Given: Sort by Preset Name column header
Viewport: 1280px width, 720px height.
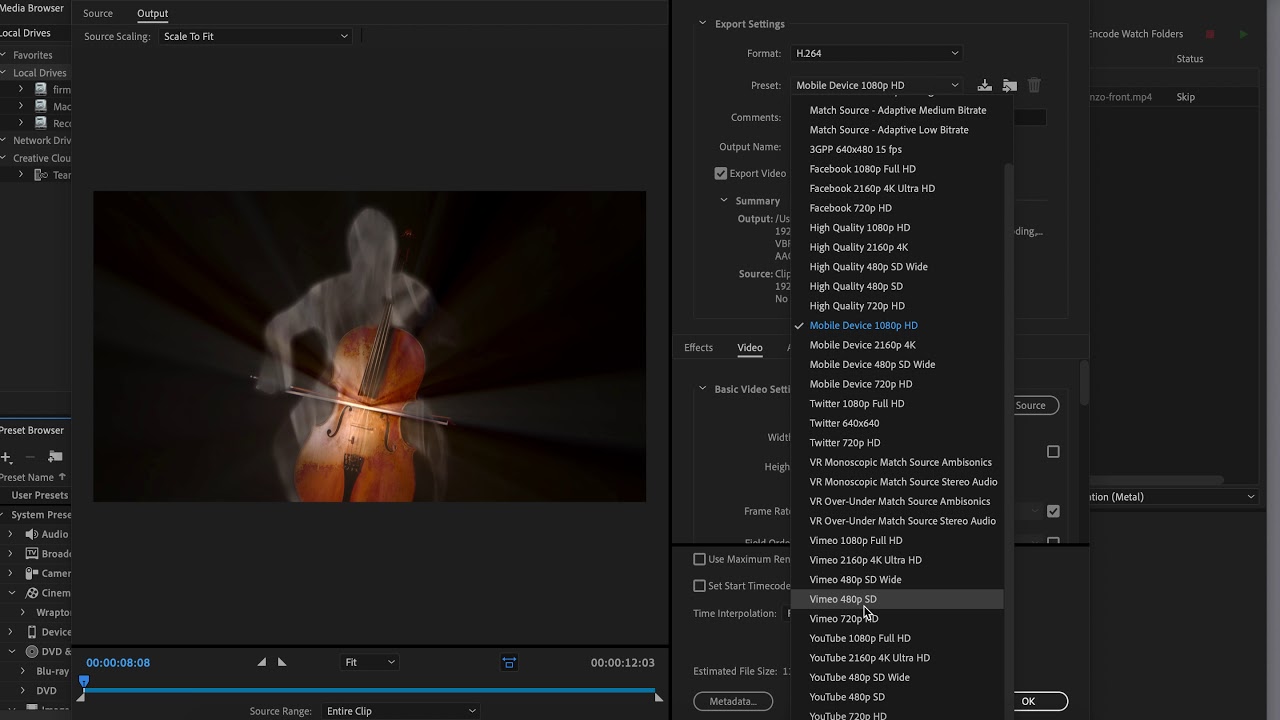Looking at the screenshot, I should tap(34, 477).
